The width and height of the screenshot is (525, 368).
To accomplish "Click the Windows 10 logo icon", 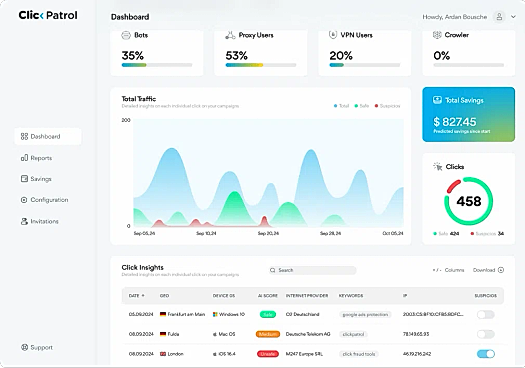I will coord(215,314).
